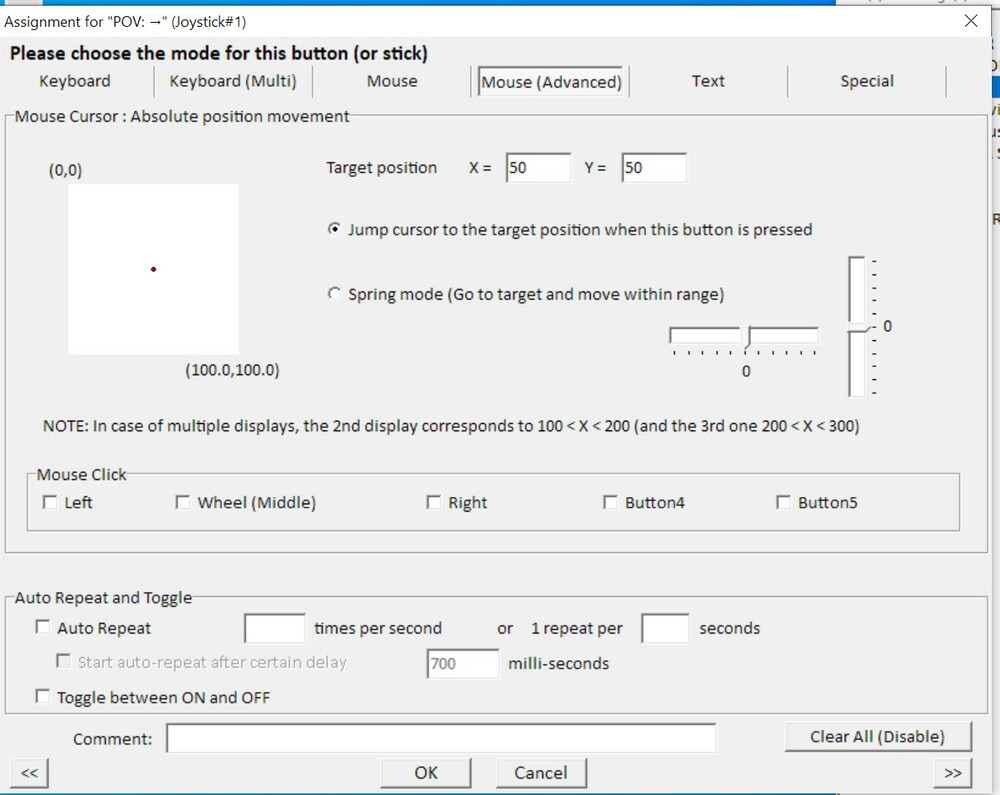Image resolution: width=1000 pixels, height=795 pixels.
Task: Open the Special tab
Action: pos(867,82)
